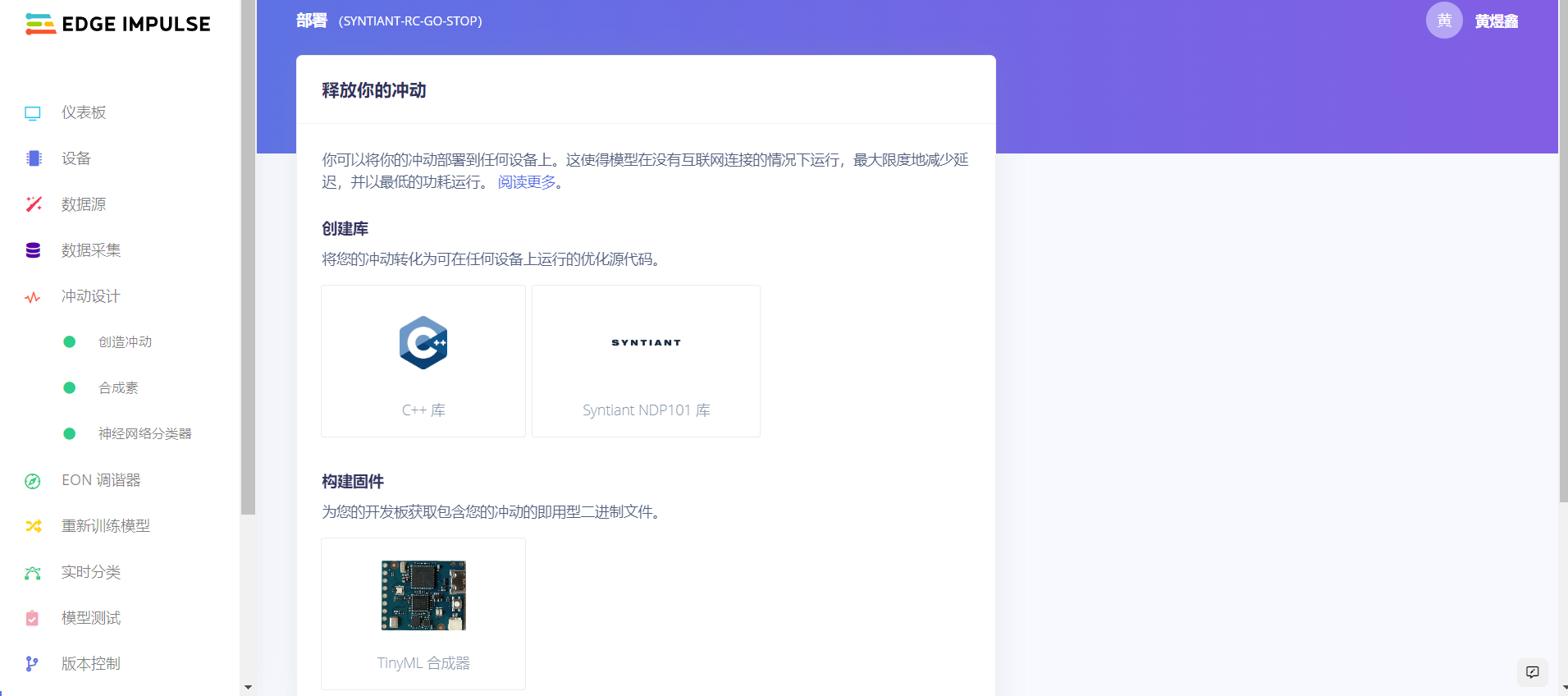This screenshot has height=696, width=1568.
Task: Select the C++ 库 card
Action: click(x=423, y=361)
